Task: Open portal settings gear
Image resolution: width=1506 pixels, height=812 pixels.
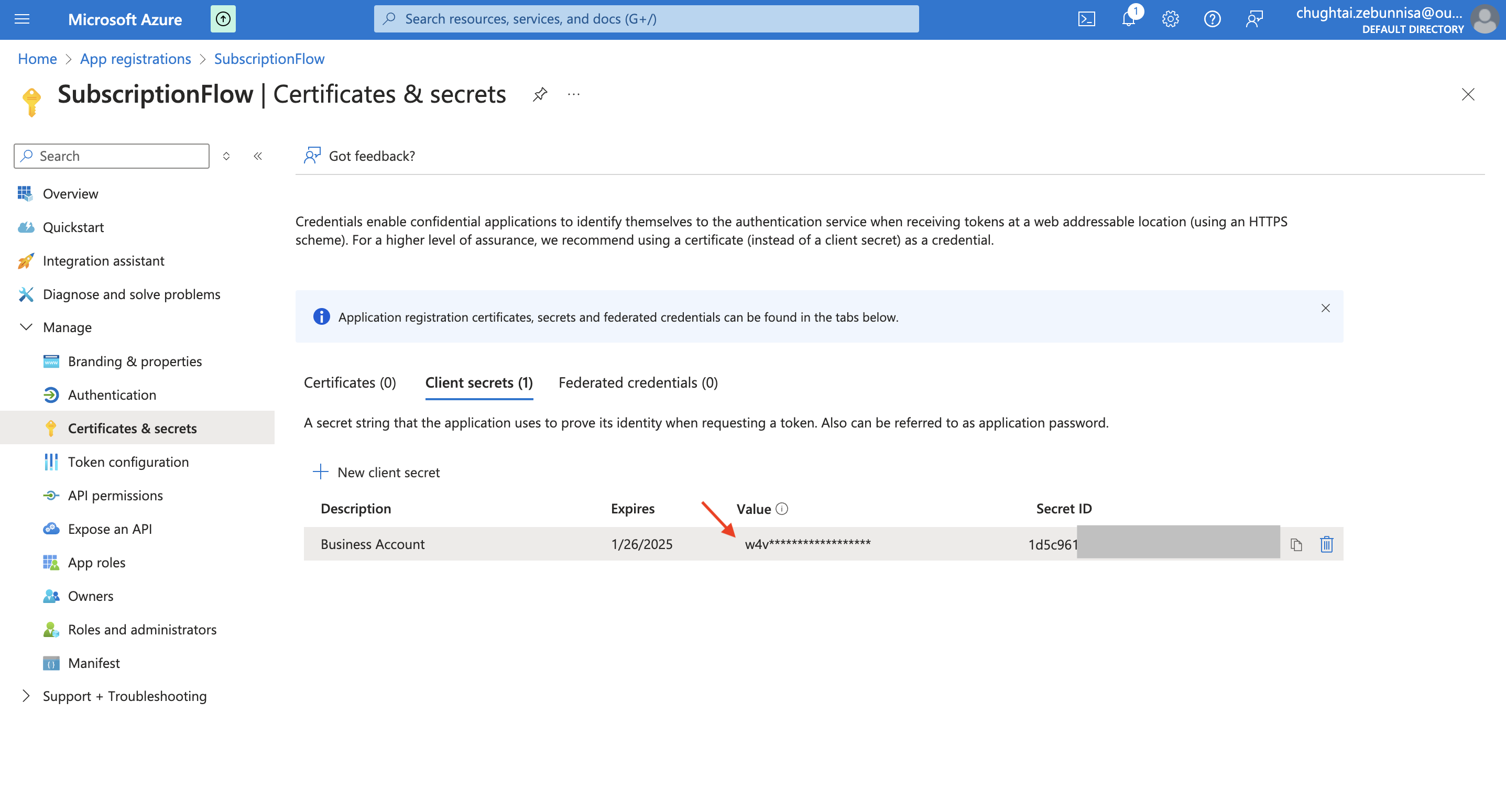Action: (1170, 19)
